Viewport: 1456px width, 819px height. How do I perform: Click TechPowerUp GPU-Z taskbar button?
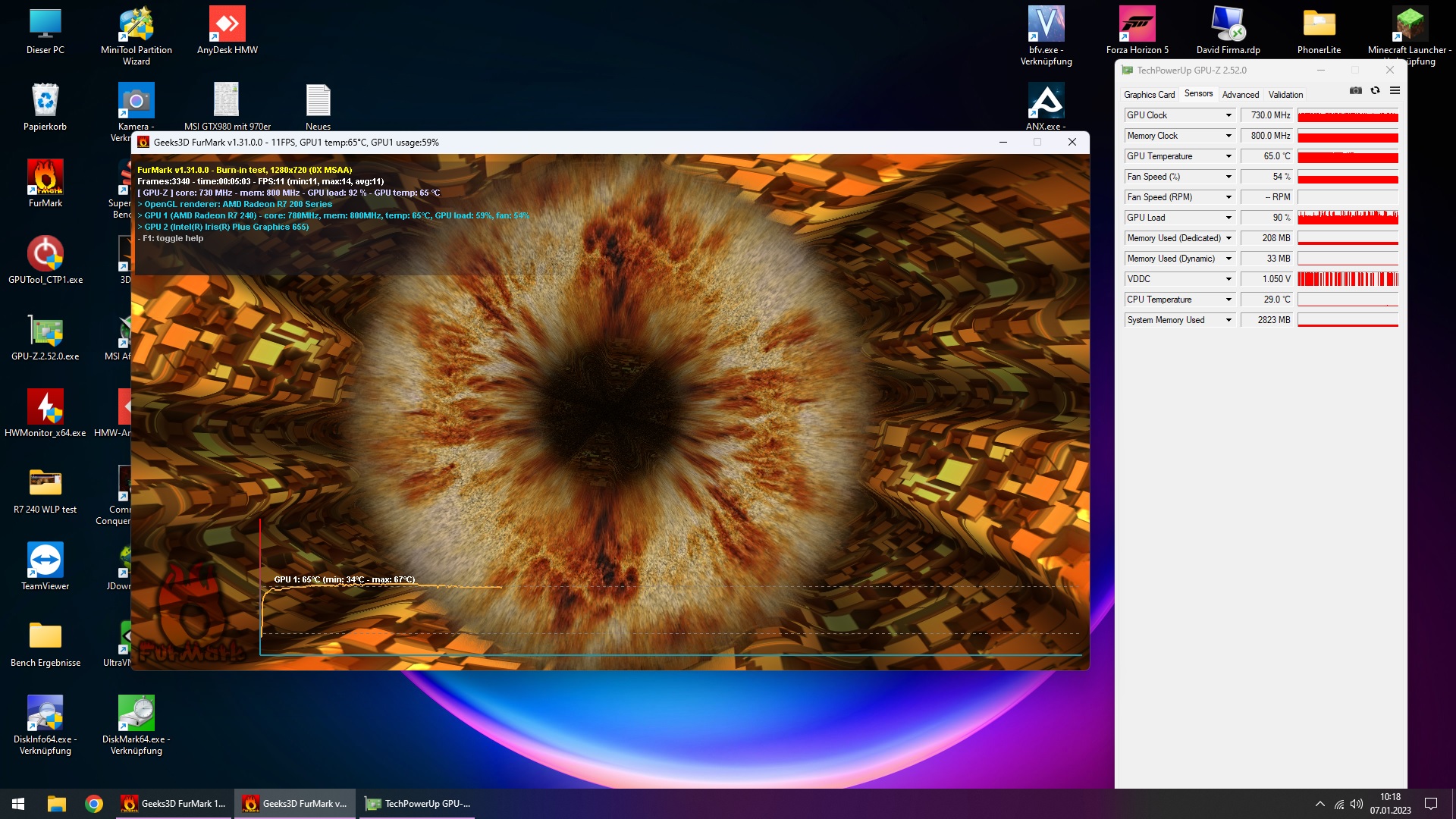417,804
